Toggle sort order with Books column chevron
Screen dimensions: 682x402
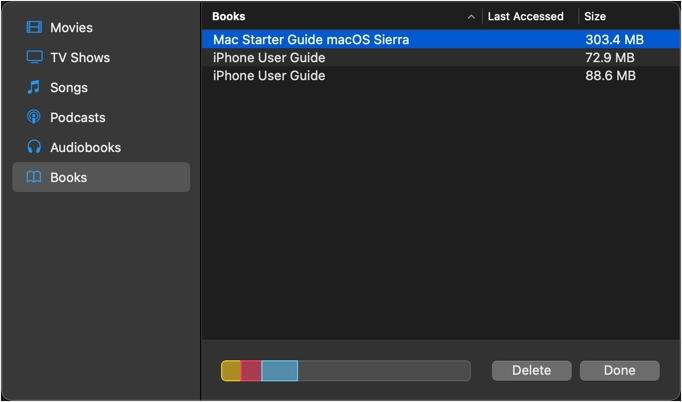coord(471,17)
